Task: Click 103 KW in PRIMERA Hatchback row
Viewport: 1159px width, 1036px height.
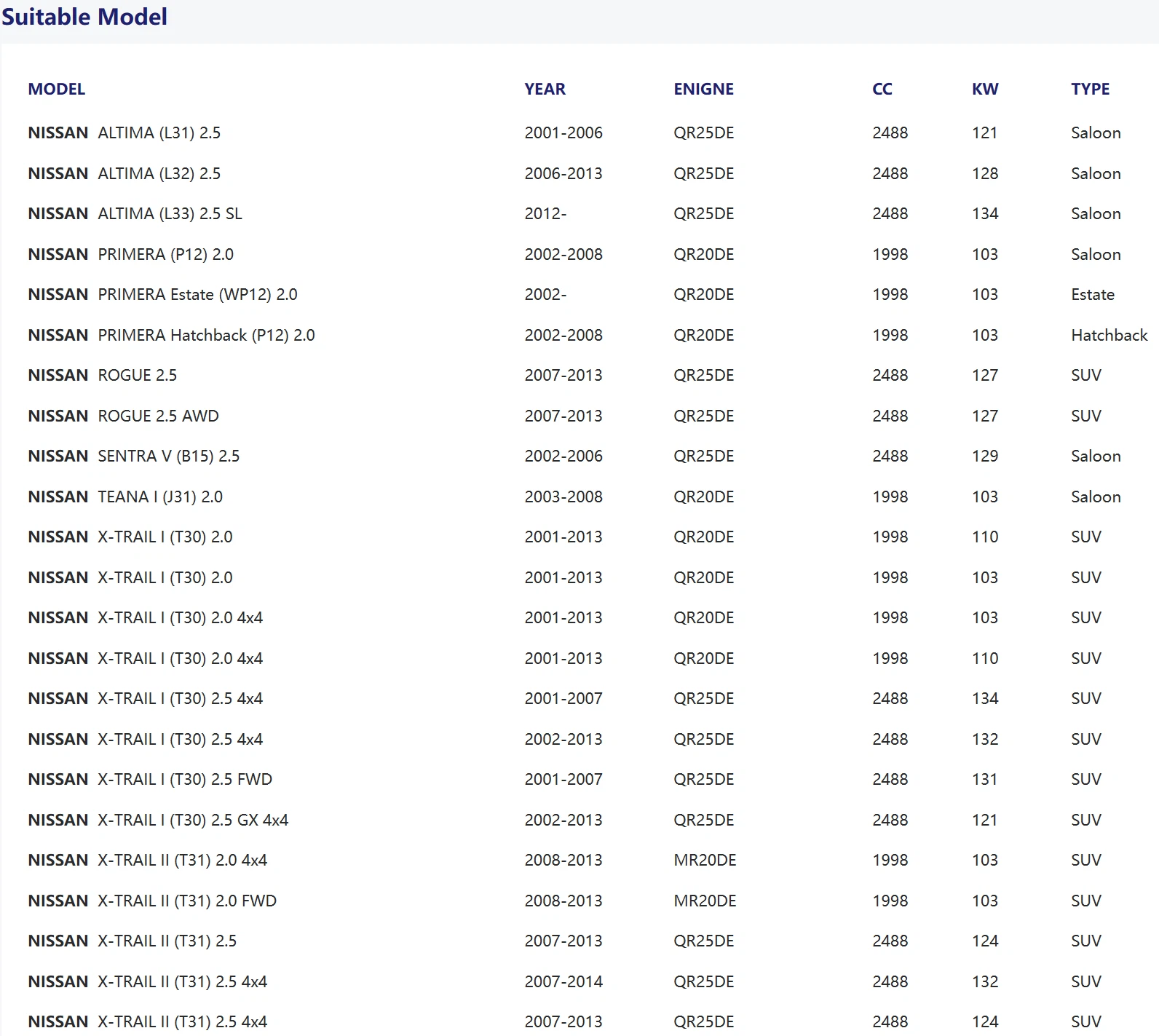Action: [x=985, y=335]
